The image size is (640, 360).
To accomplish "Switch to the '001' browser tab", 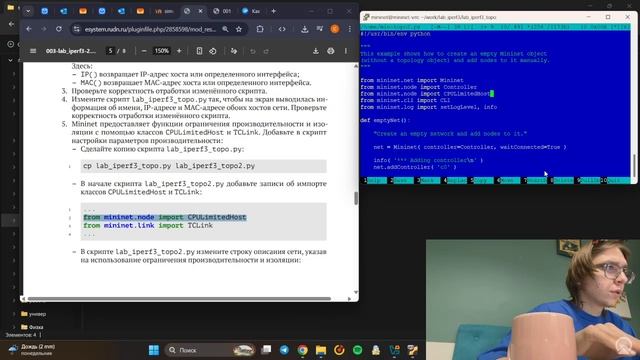I will pos(222,11).
